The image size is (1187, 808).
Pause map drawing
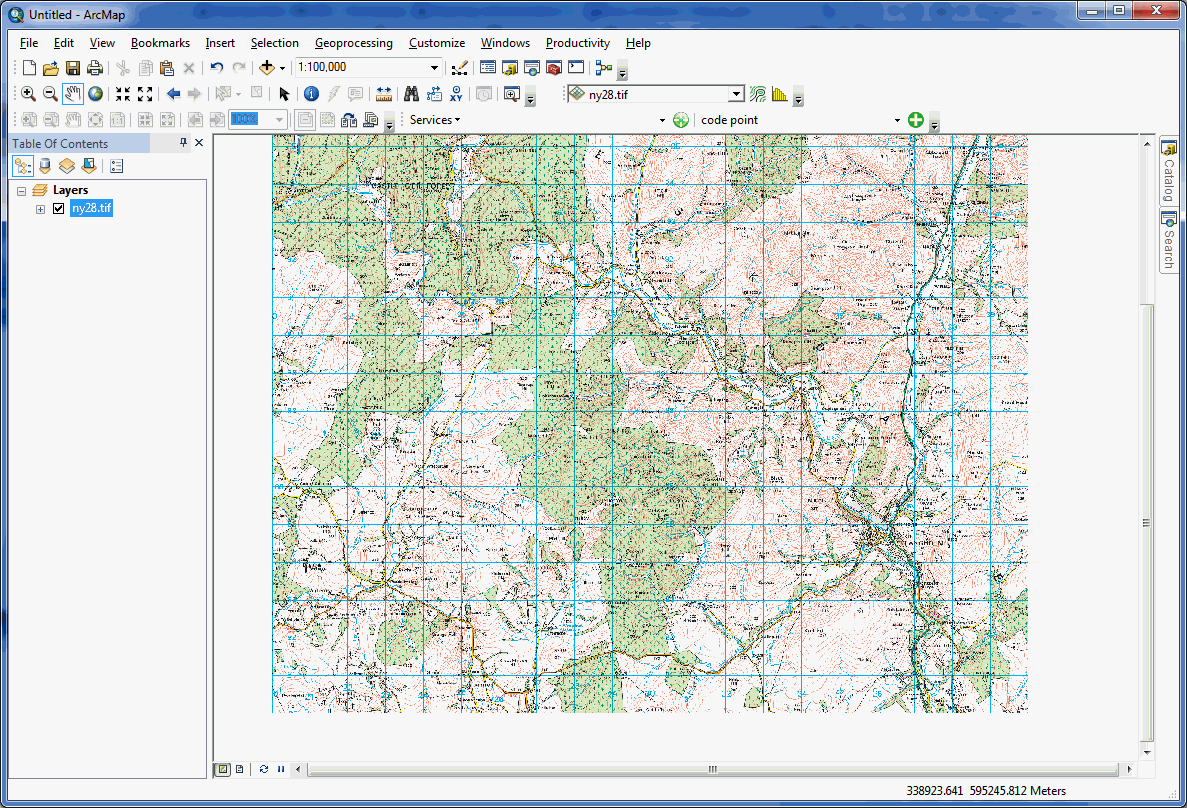pyautogui.click(x=281, y=769)
